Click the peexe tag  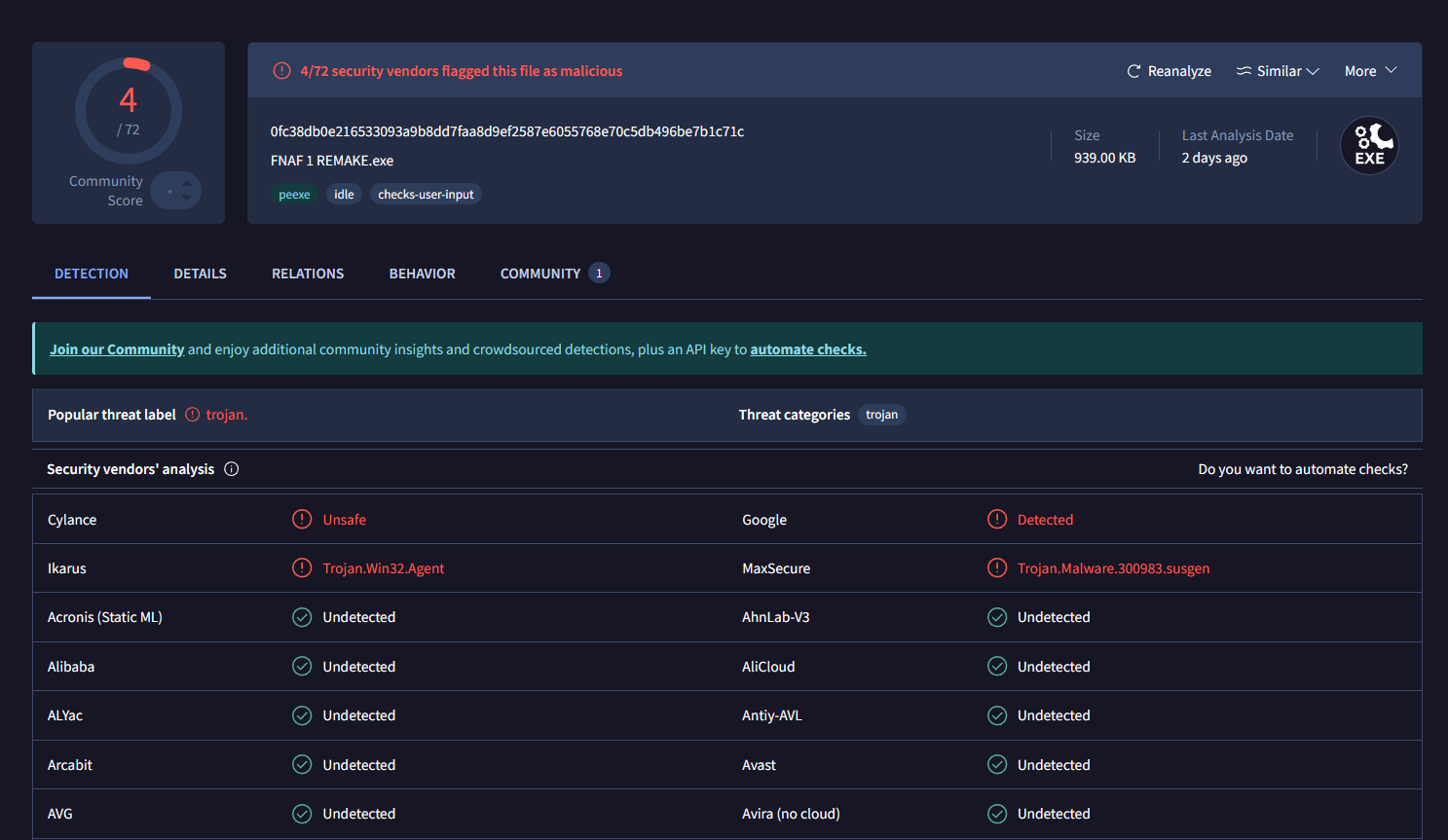coord(294,195)
